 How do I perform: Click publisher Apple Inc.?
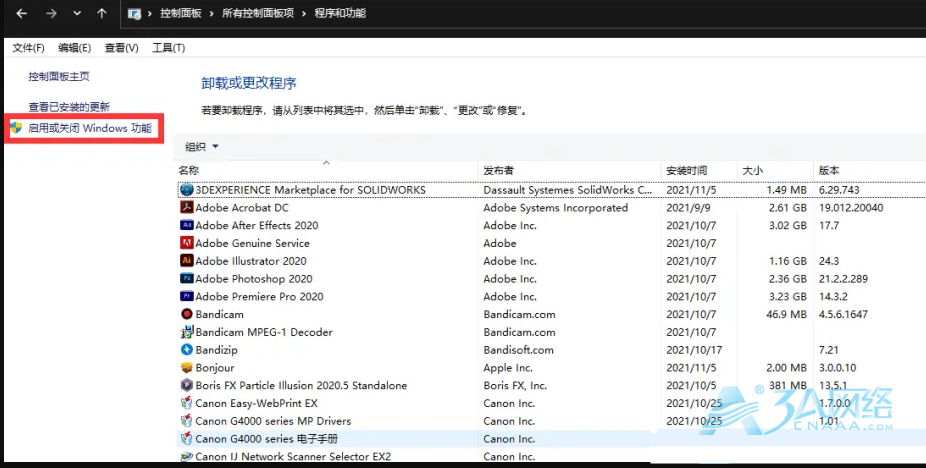click(x=508, y=368)
